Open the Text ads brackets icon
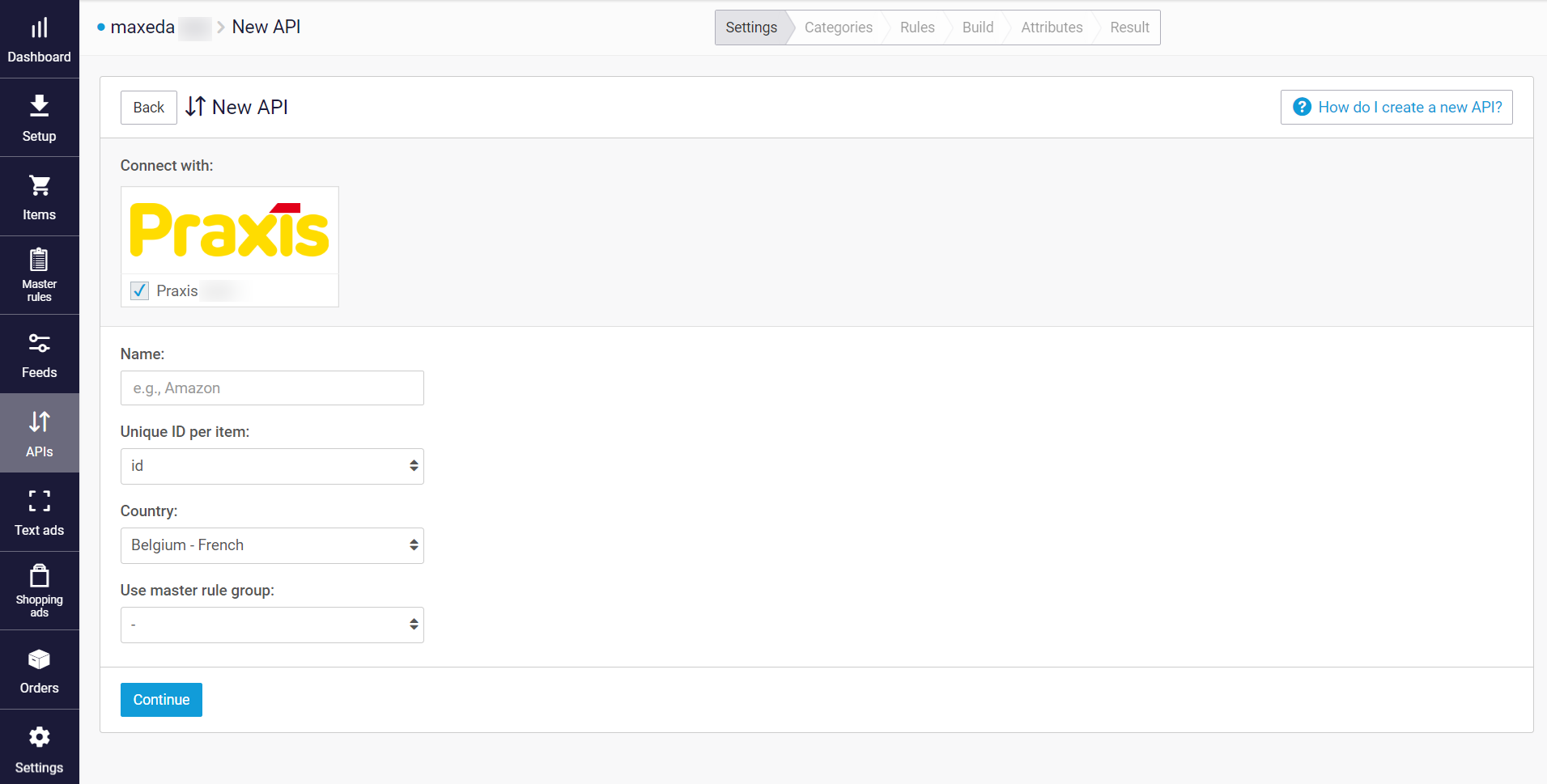 (39, 501)
